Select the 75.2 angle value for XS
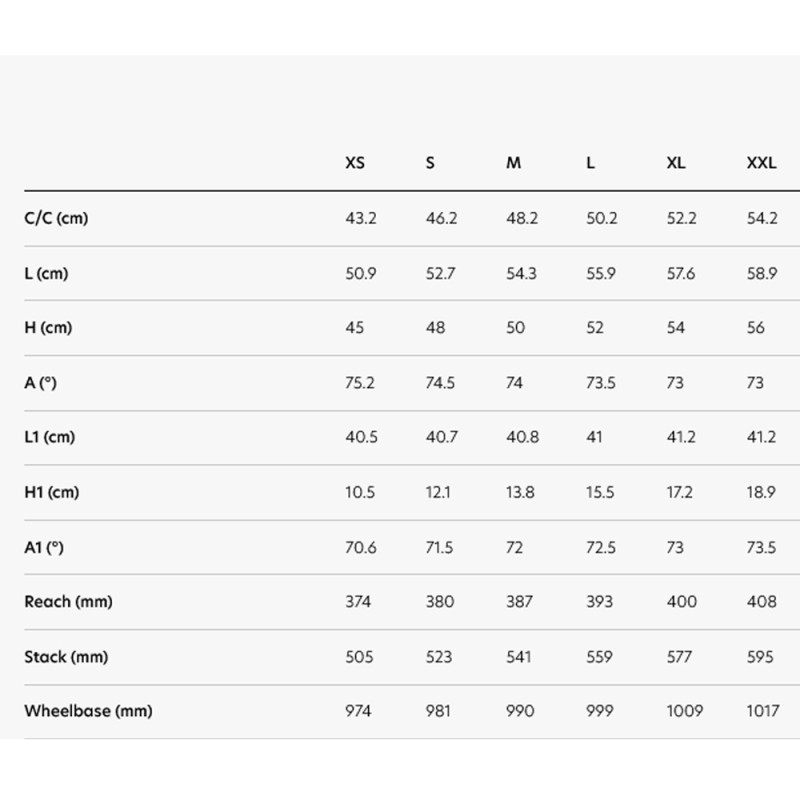 click(360, 383)
